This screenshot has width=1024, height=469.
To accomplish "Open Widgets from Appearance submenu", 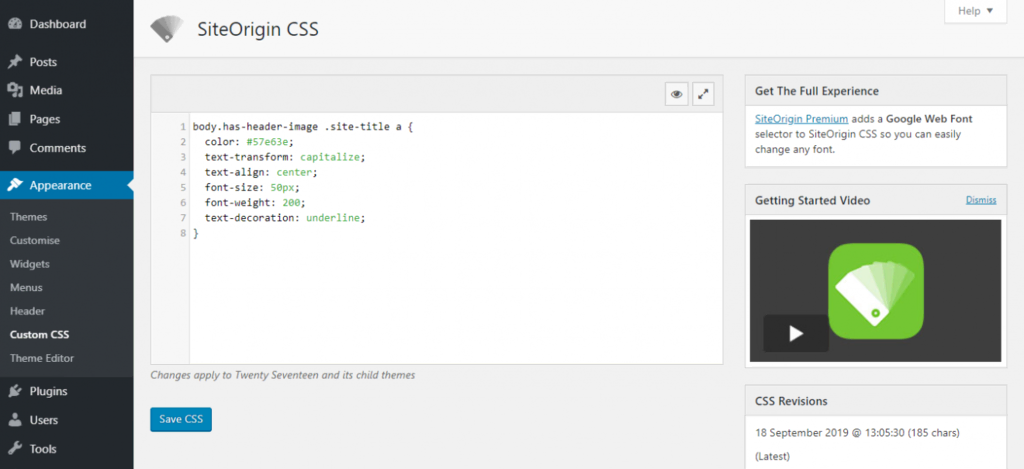I will pos(30,264).
